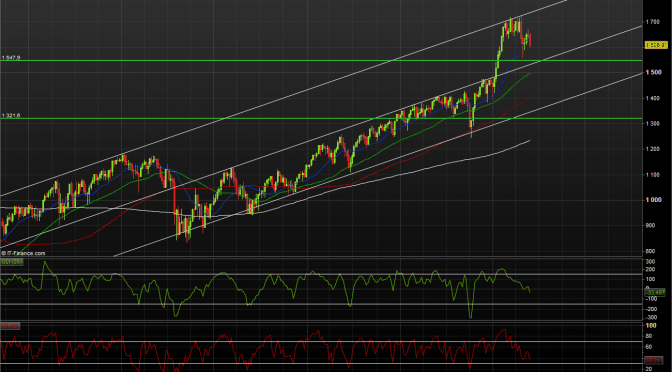Viewport: 672px width, 372px height.
Task: Click the 1 100 price axis label
Action: [x=654, y=174]
